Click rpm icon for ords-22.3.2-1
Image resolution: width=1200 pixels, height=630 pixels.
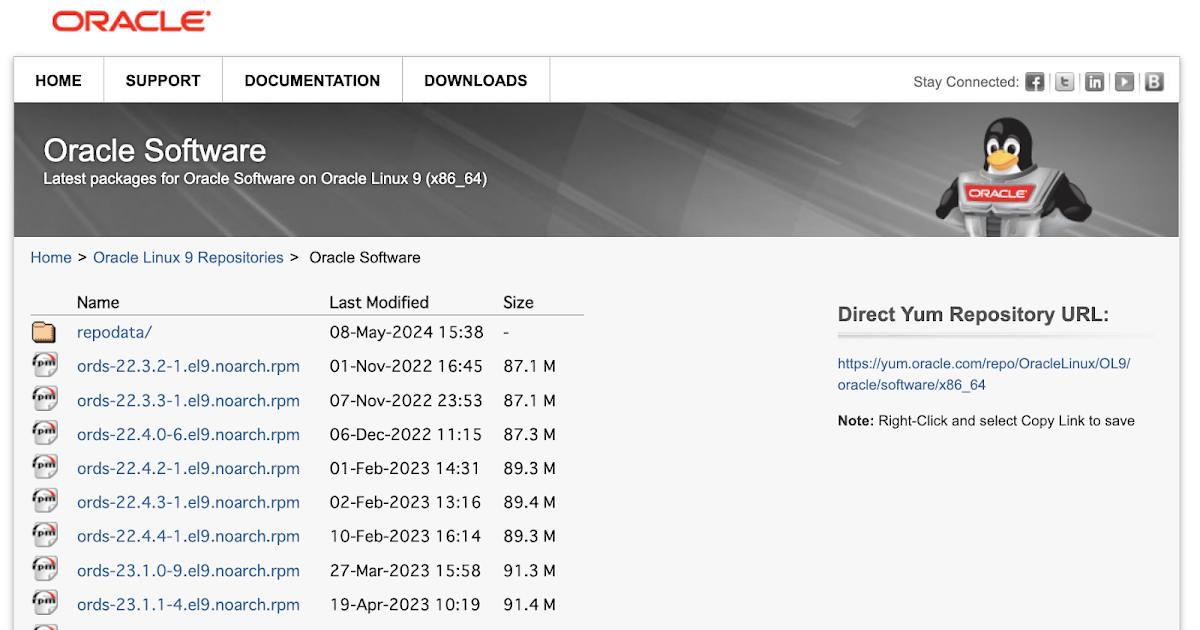coord(44,365)
